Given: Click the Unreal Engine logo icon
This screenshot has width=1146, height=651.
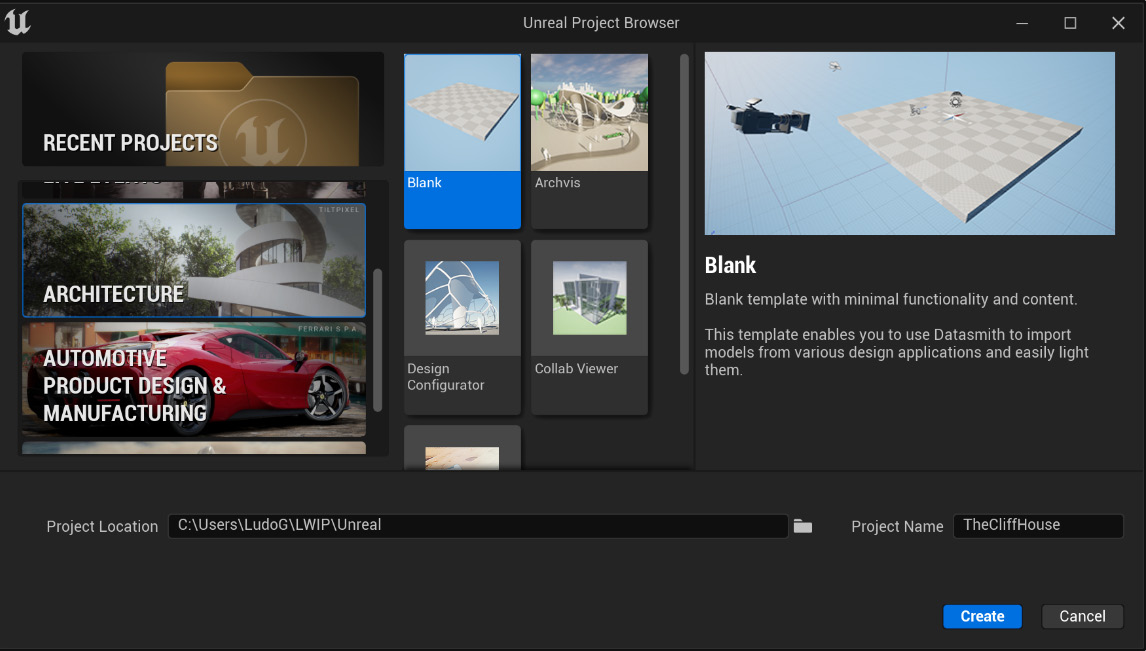Looking at the screenshot, I should tap(18, 22).
